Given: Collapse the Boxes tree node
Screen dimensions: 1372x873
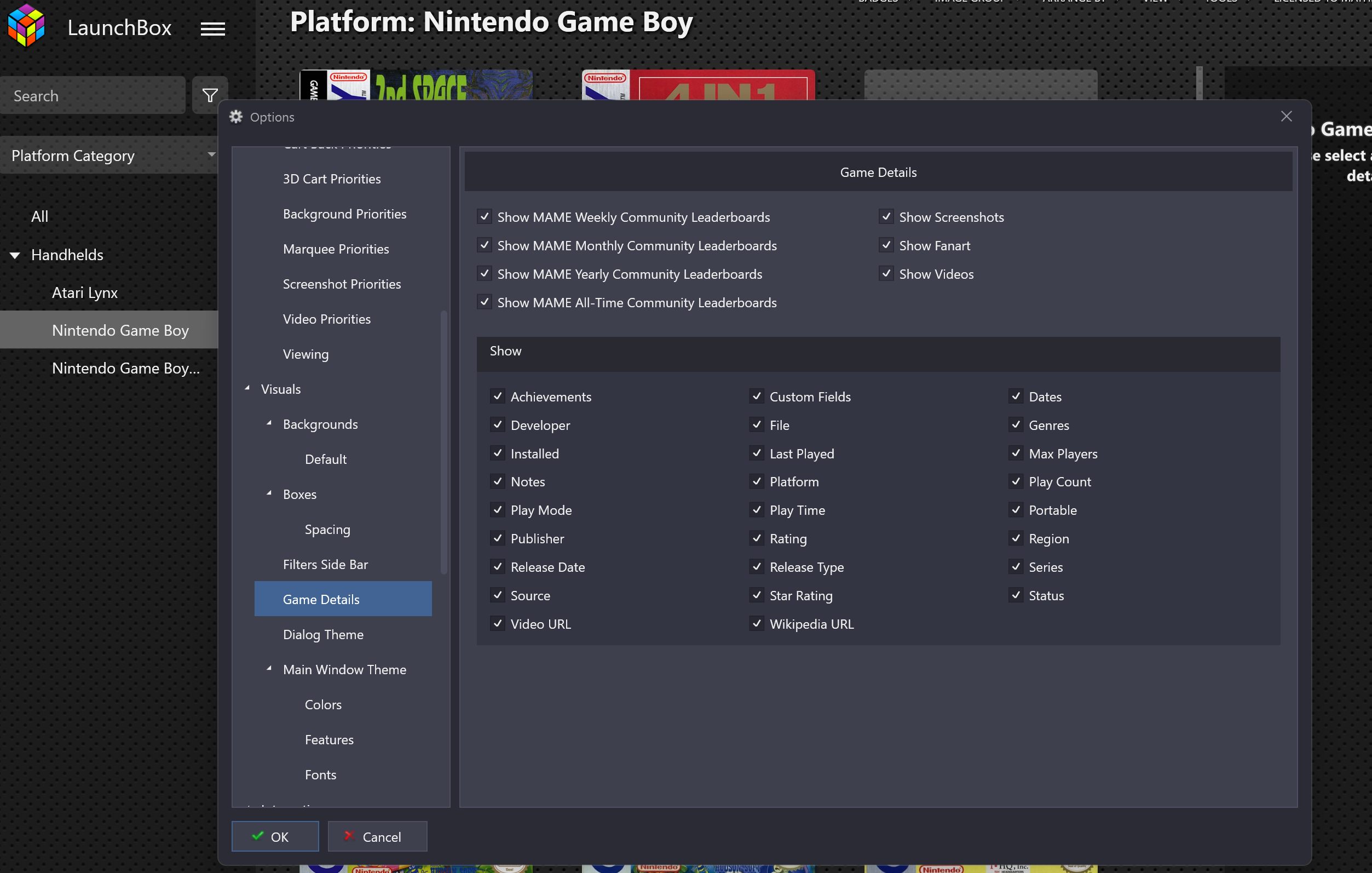Looking at the screenshot, I should (269, 493).
